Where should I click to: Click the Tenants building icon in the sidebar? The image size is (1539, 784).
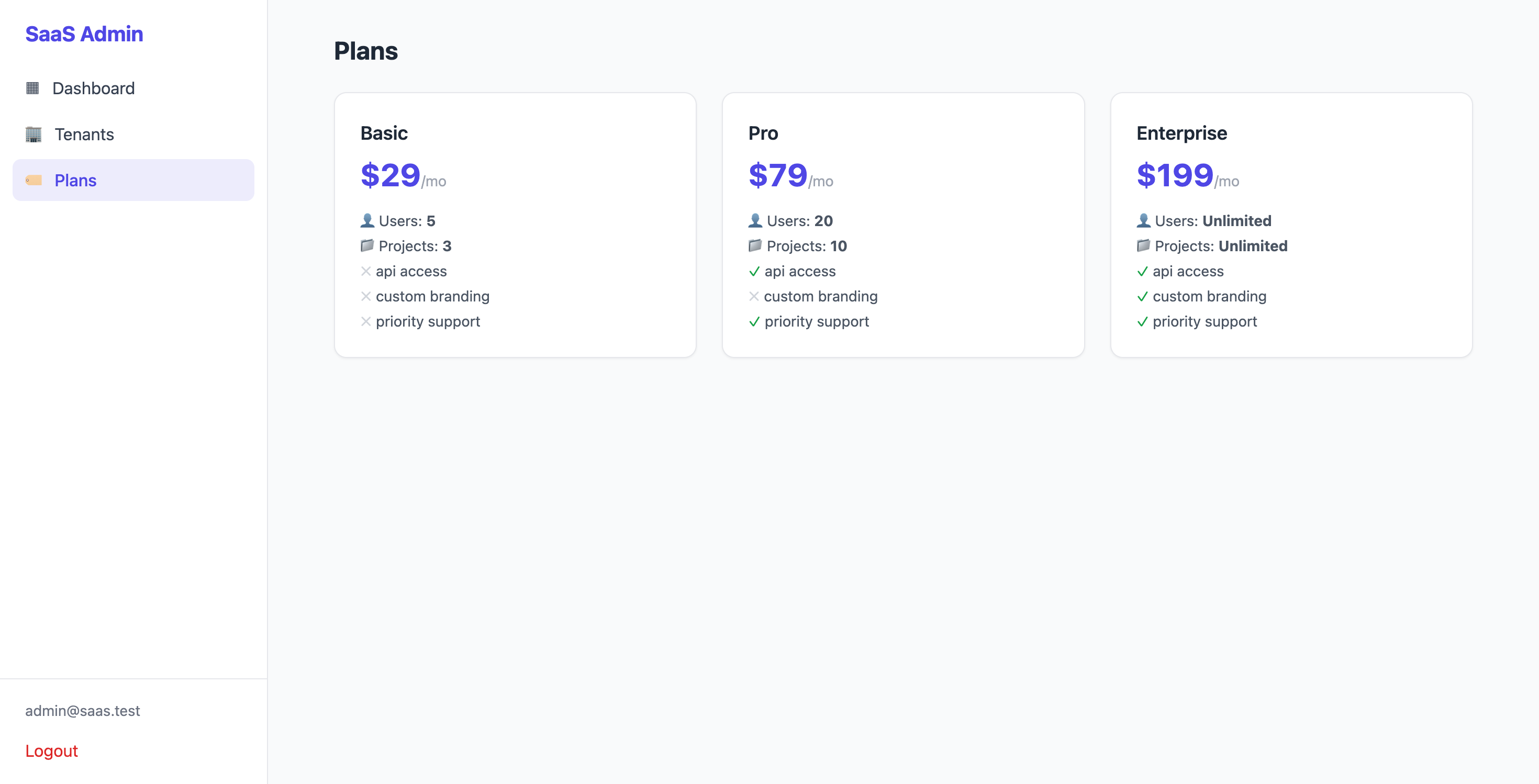(34, 135)
